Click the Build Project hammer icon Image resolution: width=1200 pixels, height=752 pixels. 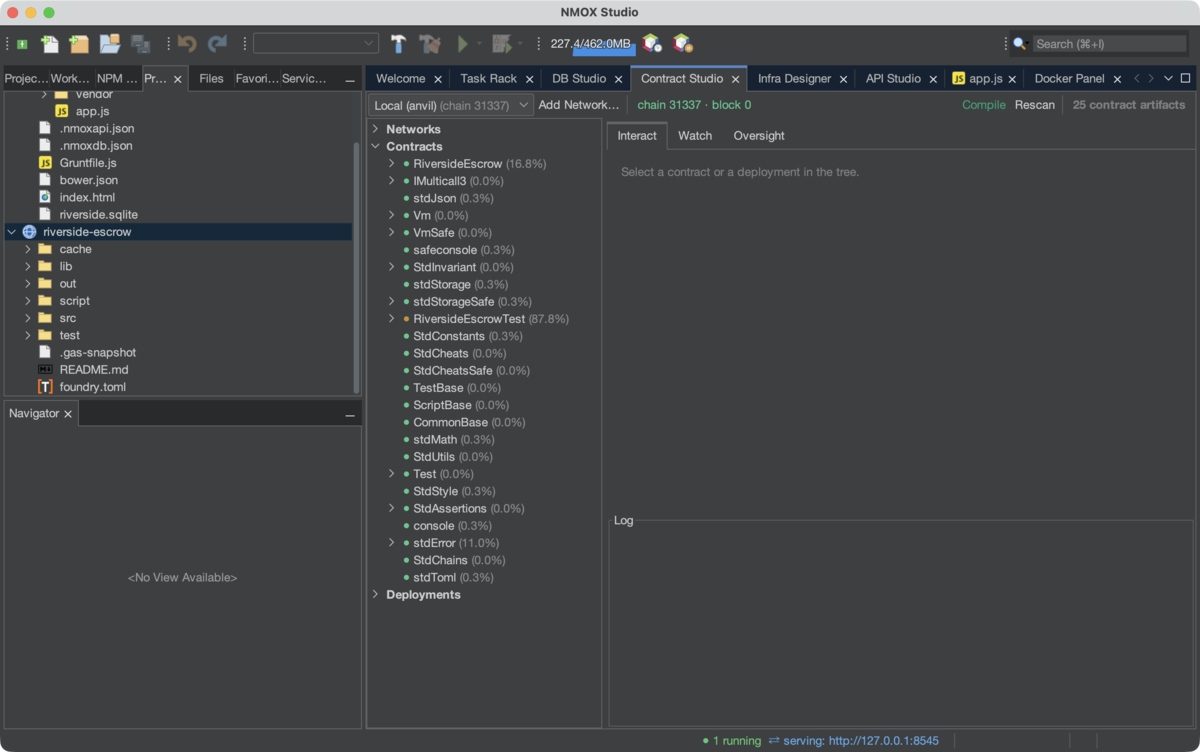[x=398, y=44]
